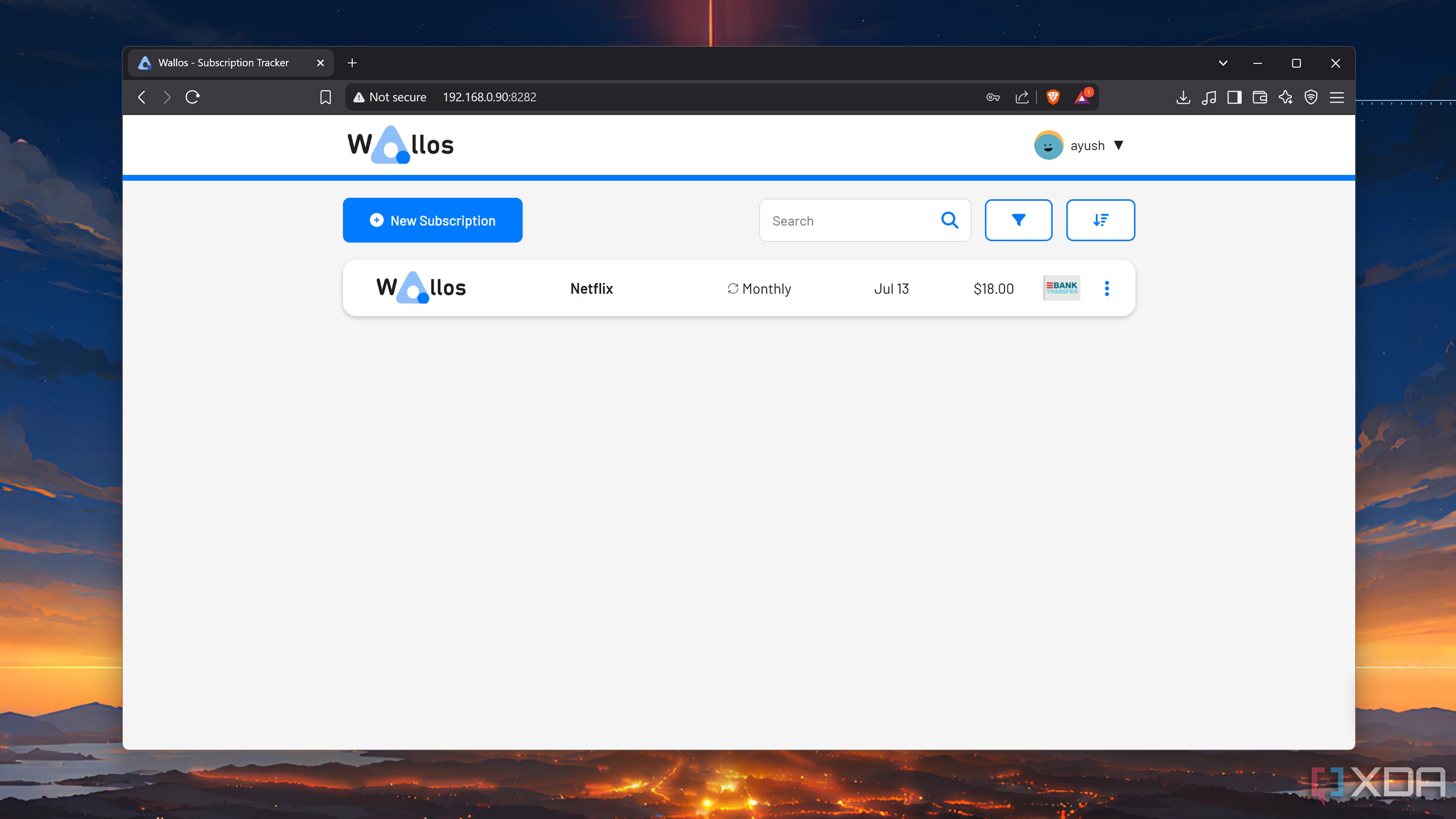Expand the ayush user dropdown arrow
This screenshot has width=1456, height=819.
click(1119, 145)
